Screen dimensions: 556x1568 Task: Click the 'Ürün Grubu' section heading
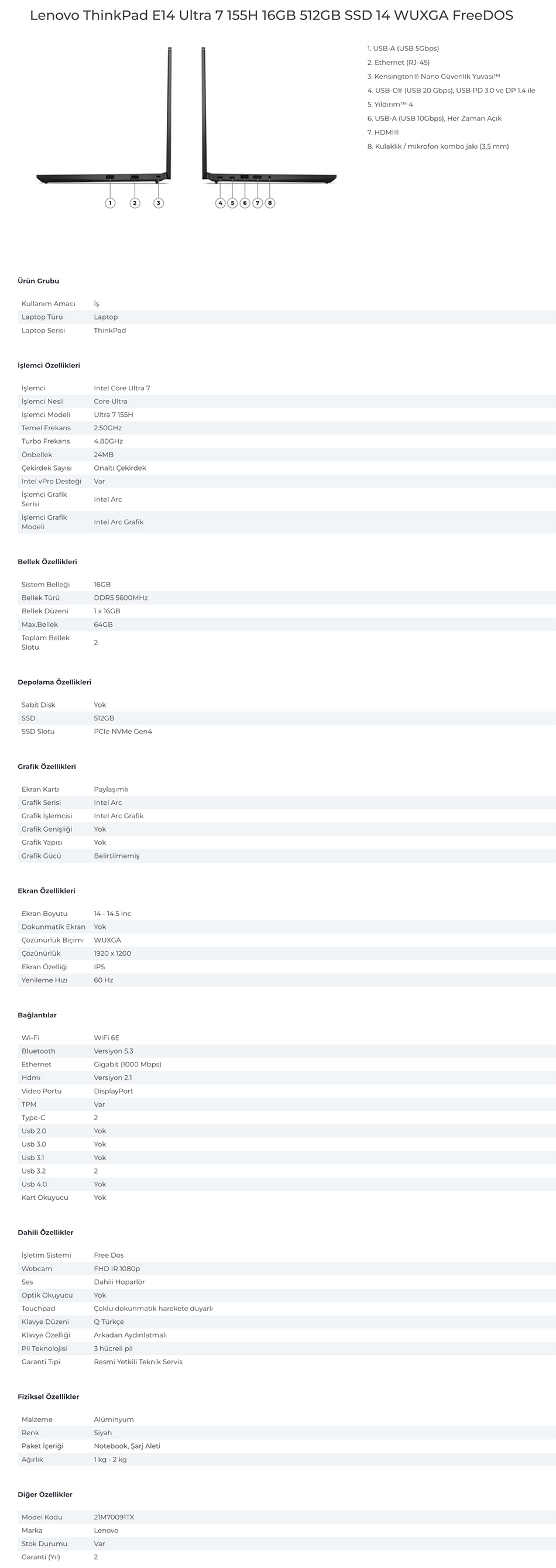tap(39, 281)
